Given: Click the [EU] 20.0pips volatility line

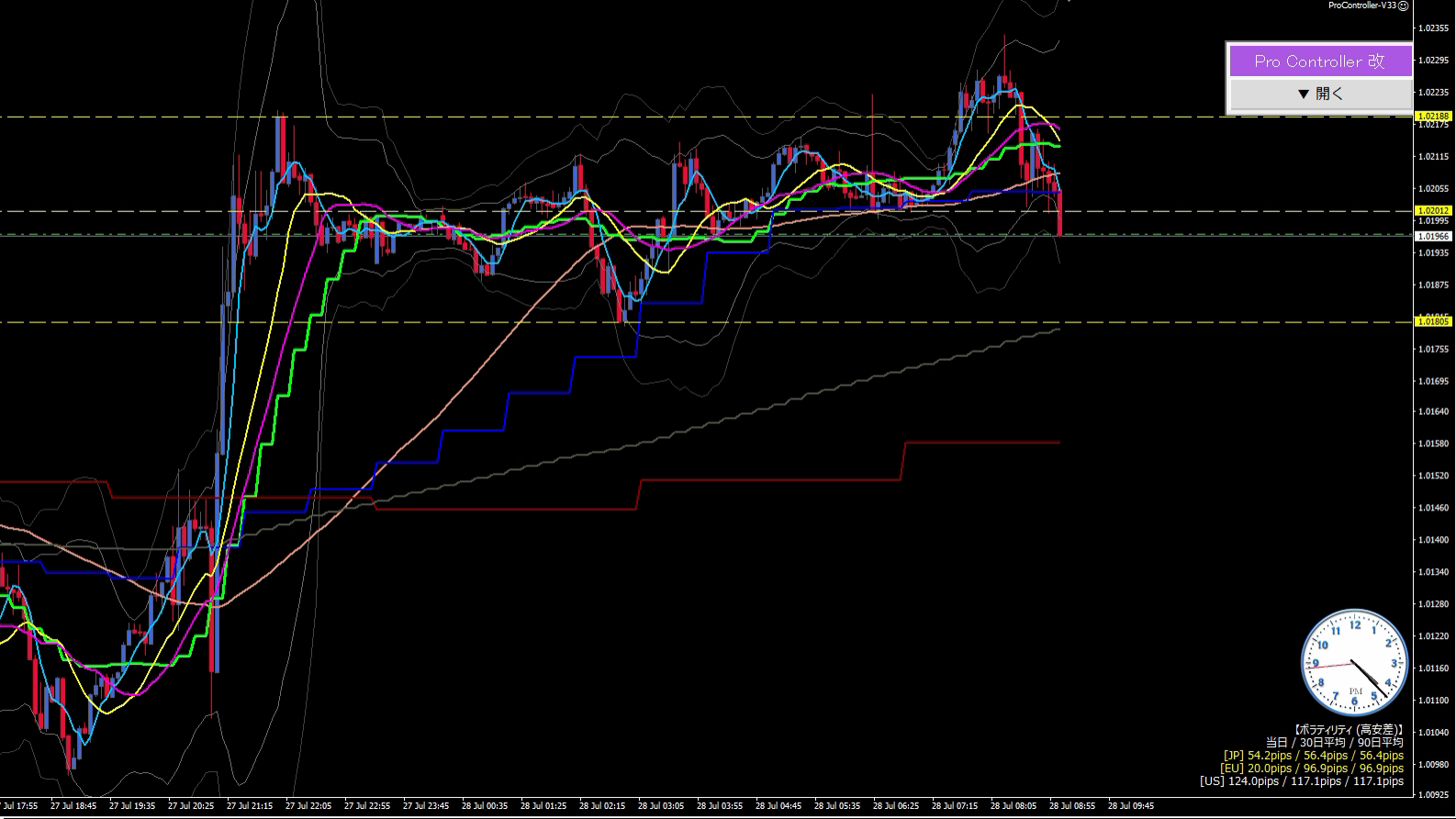Looking at the screenshot, I should pos(1312,769).
